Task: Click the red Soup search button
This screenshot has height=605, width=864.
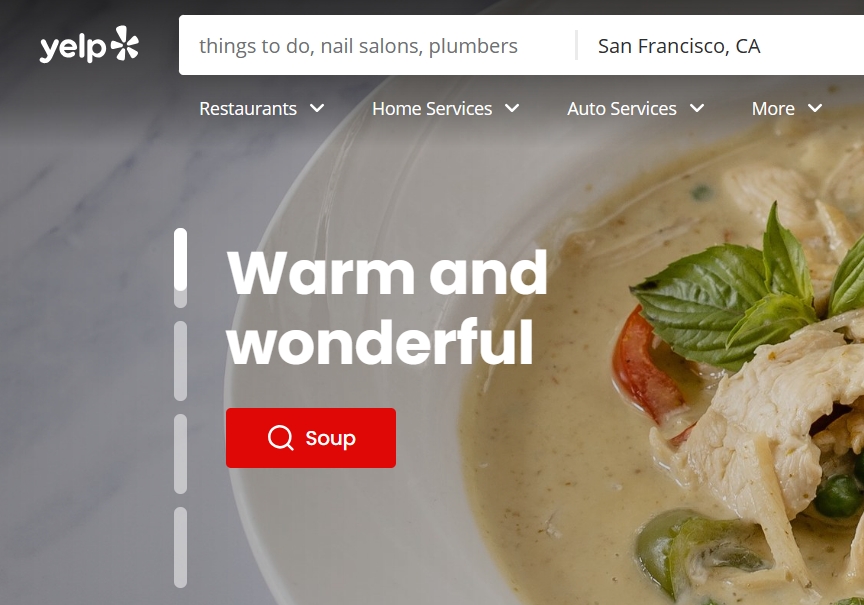Action: coord(311,438)
